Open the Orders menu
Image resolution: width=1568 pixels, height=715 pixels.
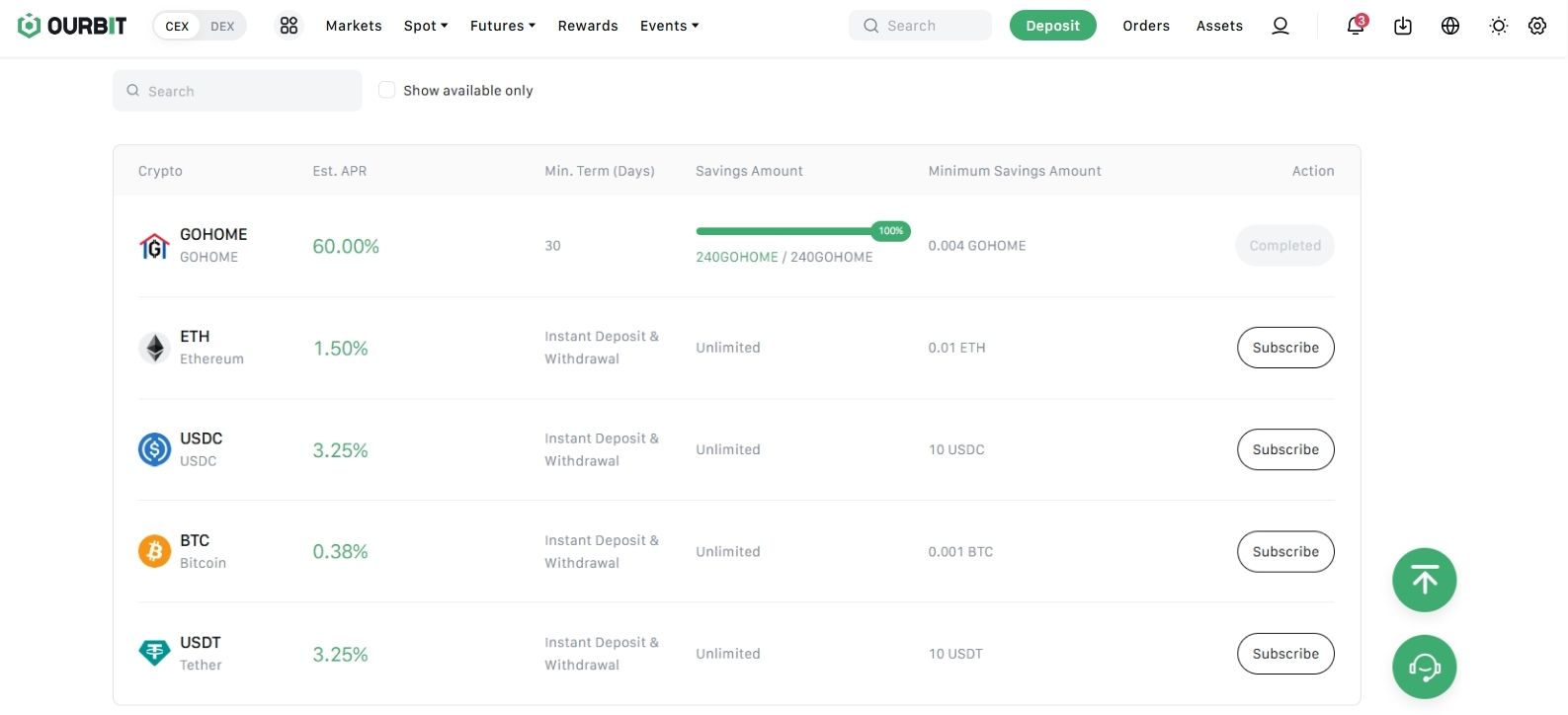click(x=1146, y=26)
